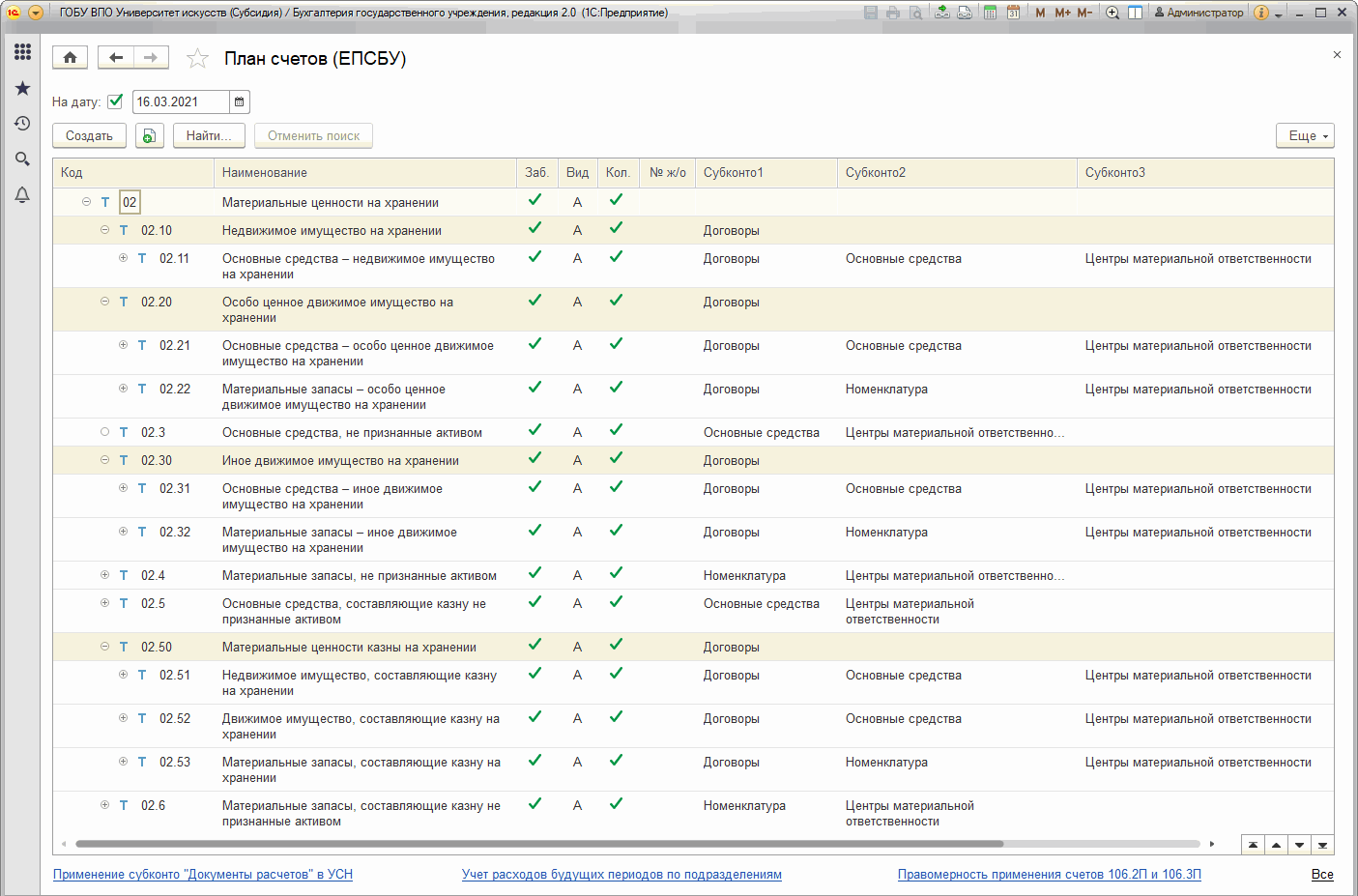The width and height of the screenshot is (1358, 896).
Task: Open link Учет расходов будущих периодов по подразделениям
Action: [x=621, y=875]
